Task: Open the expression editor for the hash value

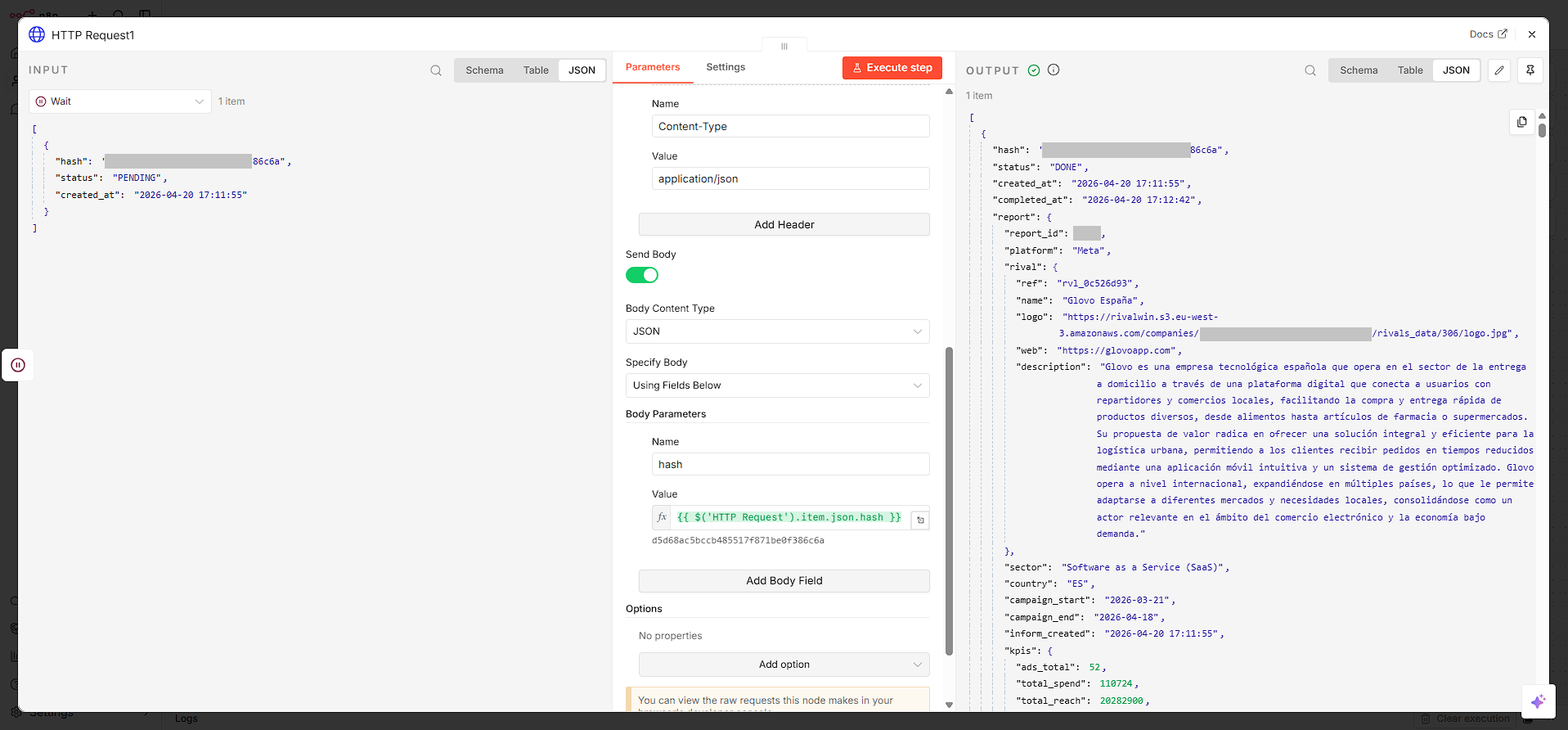Action: 920,520
